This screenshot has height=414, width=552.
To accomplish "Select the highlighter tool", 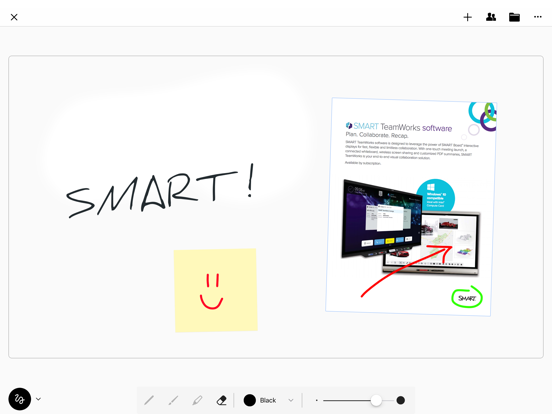I will coord(197,400).
